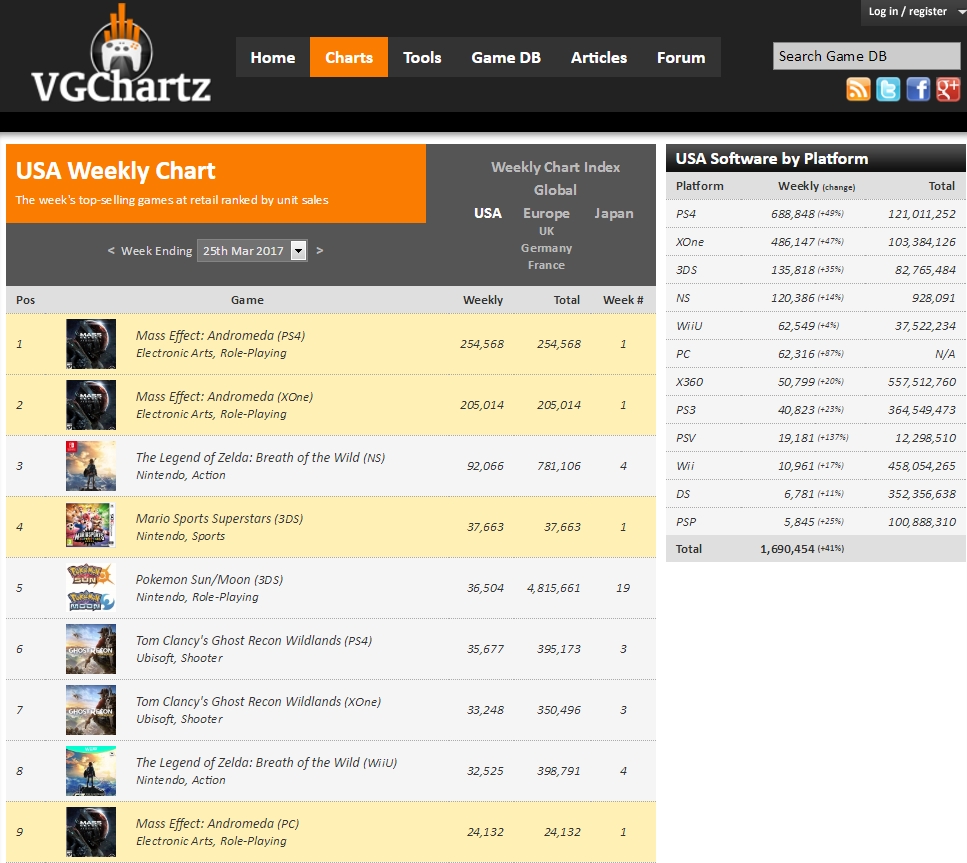Click XOne in the platform table
Screen dimensions: 967x863
689,242
